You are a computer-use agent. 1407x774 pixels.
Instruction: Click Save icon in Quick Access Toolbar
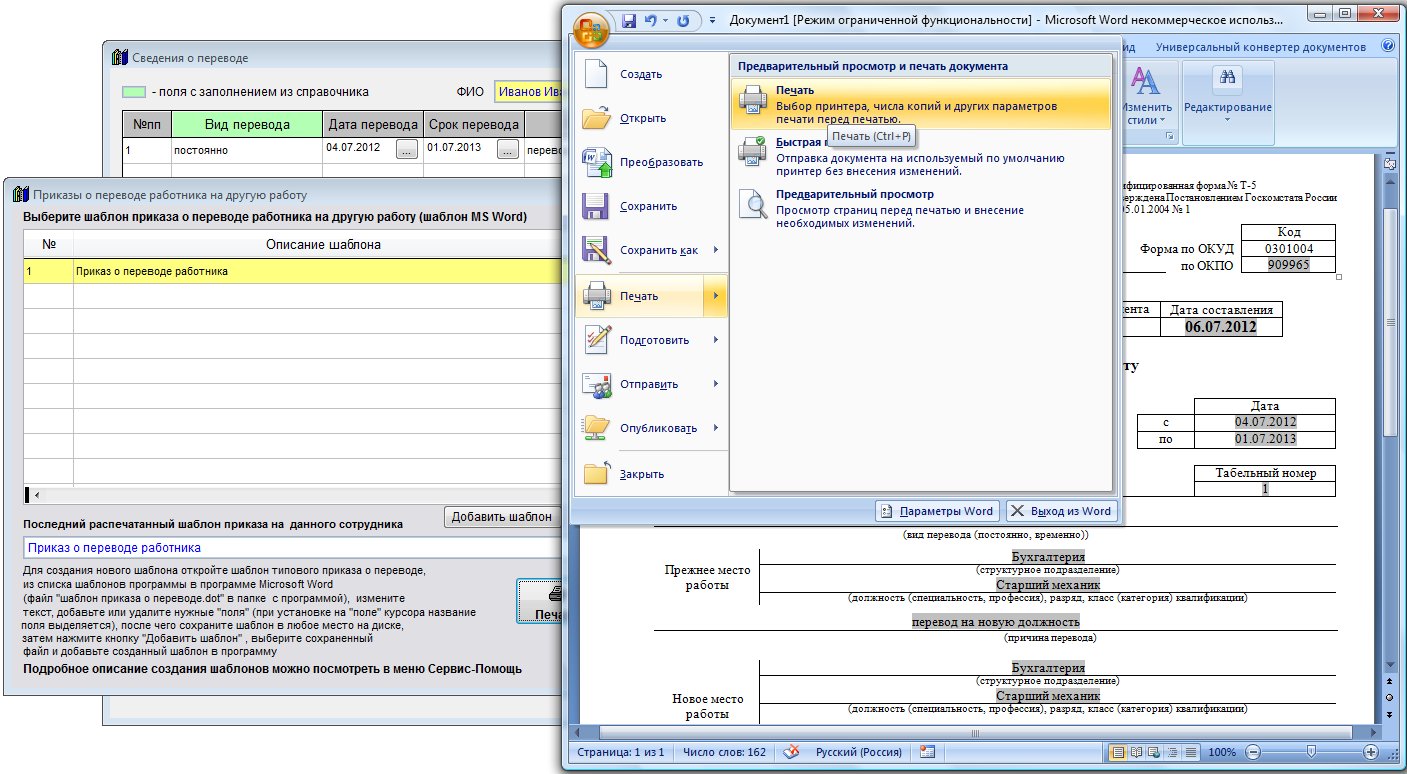point(630,20)
